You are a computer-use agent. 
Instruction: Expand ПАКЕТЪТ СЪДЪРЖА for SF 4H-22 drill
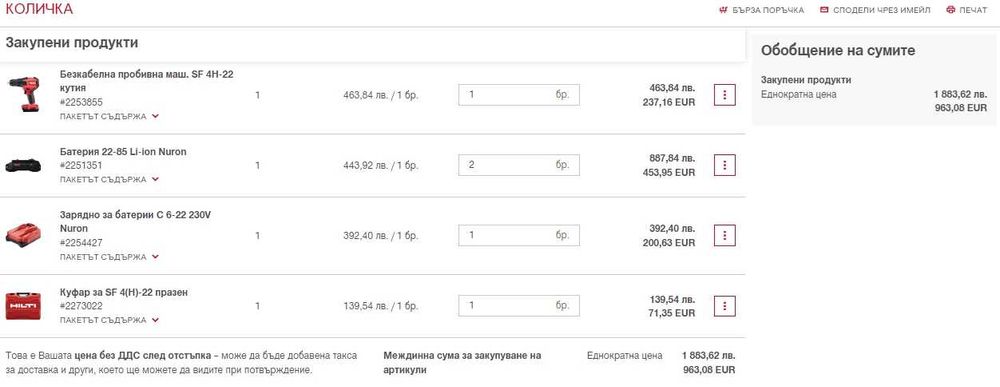(x=109, y=117)
